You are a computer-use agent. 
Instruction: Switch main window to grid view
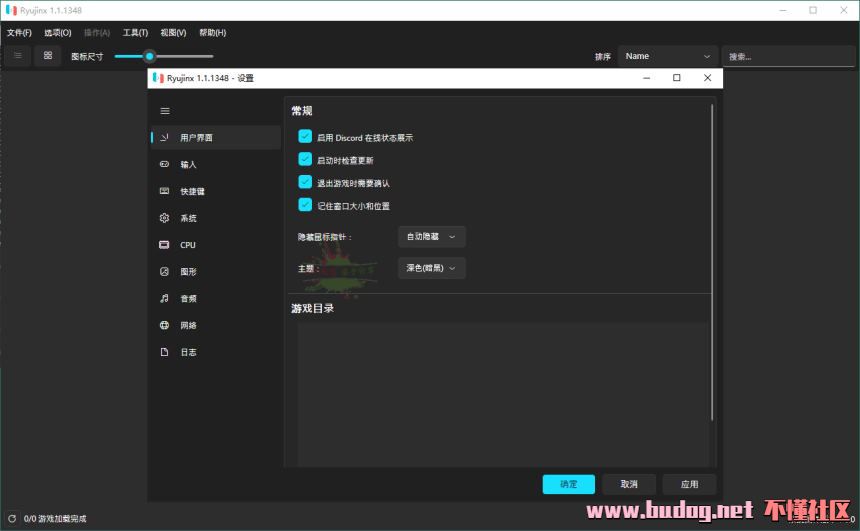(48, 55)
